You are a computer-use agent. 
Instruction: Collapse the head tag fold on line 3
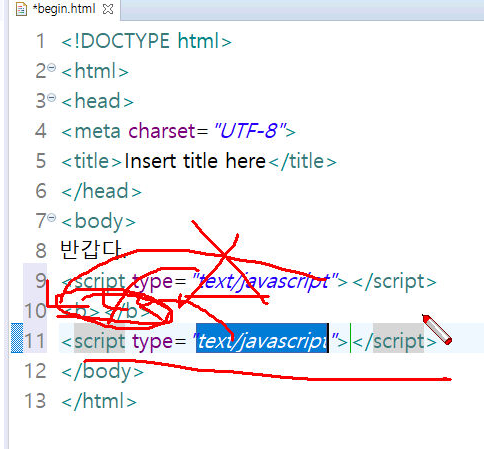pyautogui.click(x=51, y=98)
